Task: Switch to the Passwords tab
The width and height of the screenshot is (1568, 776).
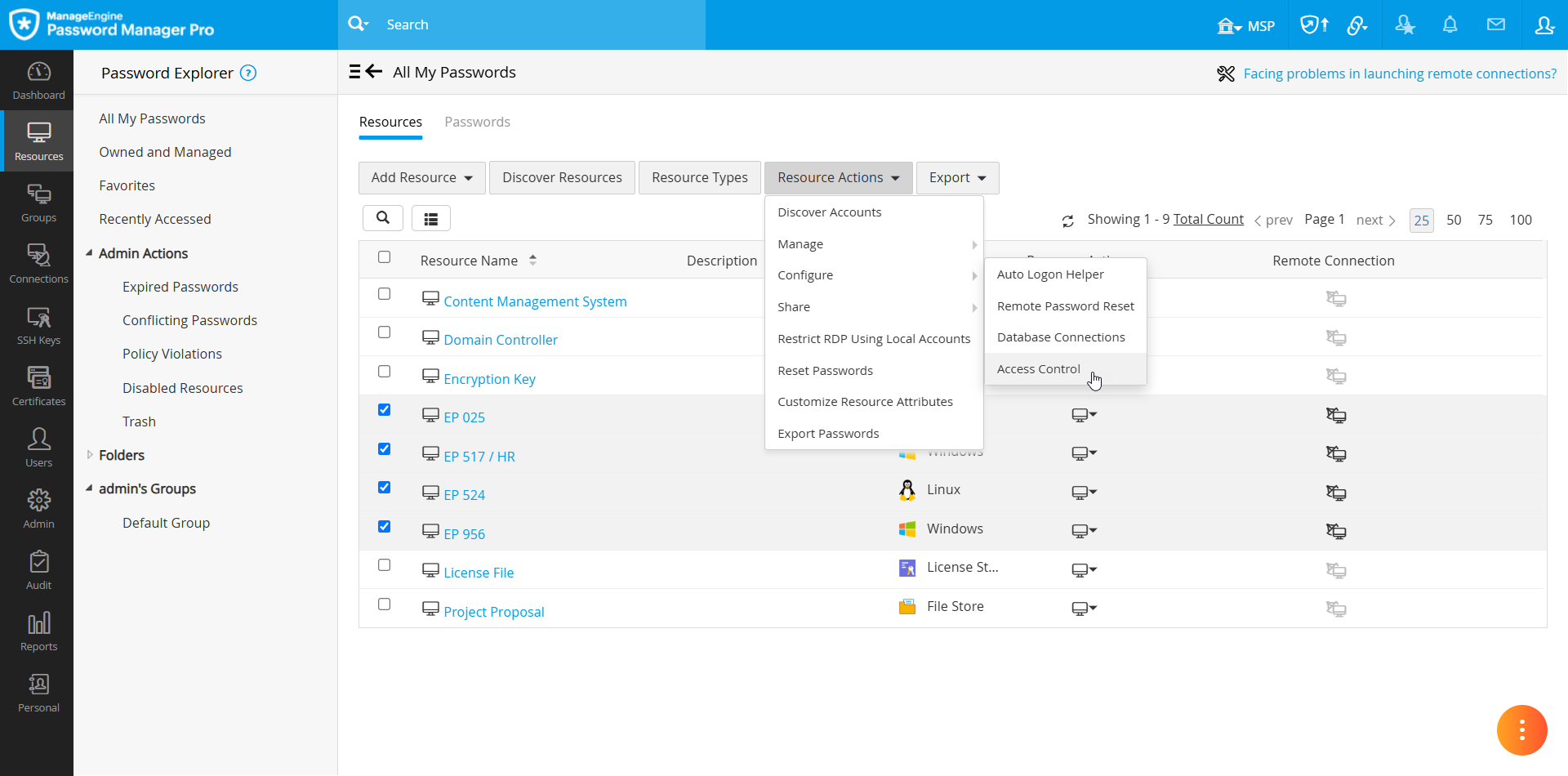Action: click(477, 122)
